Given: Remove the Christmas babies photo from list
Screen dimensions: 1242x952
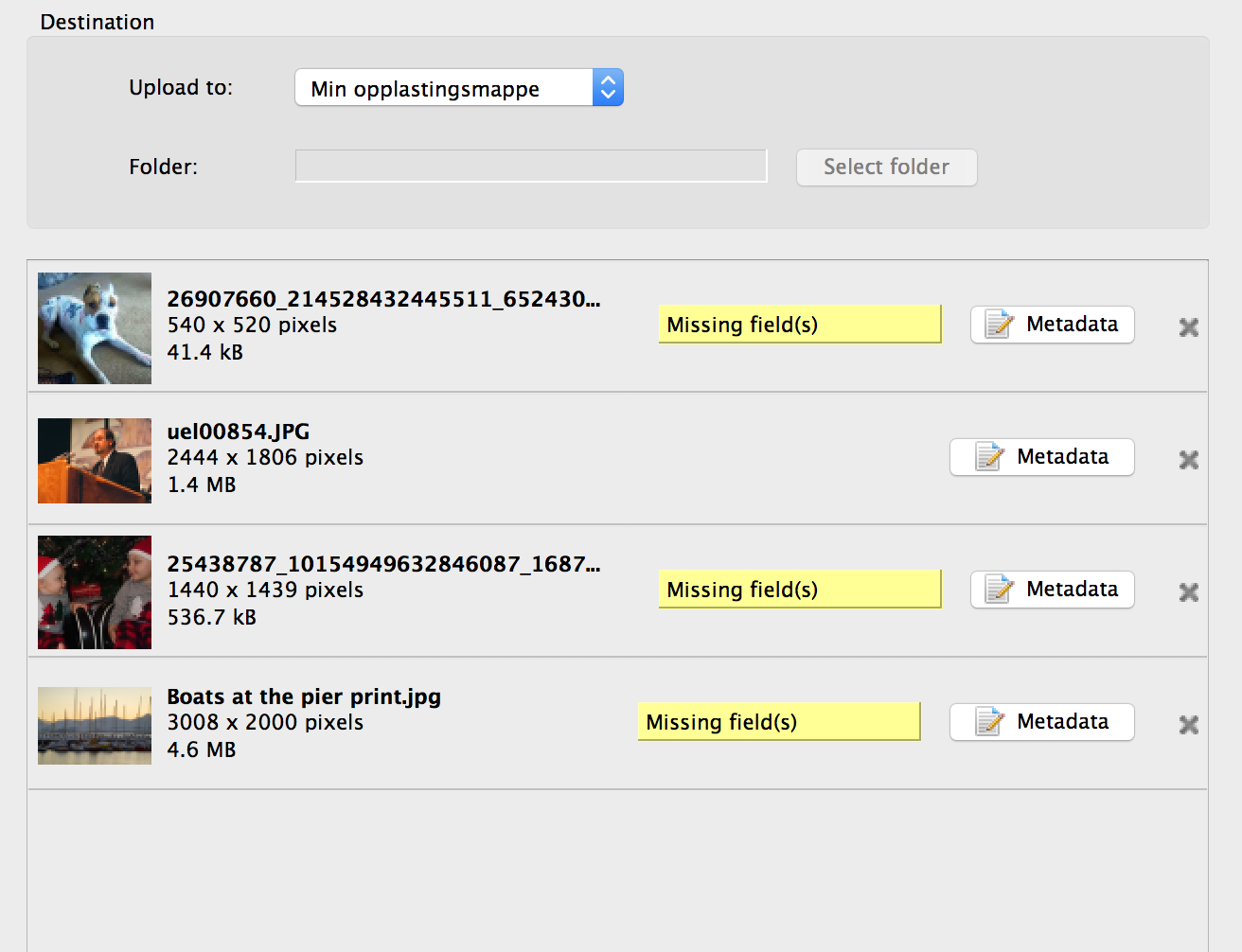Looking at the screenshot, I should [x=1188, y=592].
